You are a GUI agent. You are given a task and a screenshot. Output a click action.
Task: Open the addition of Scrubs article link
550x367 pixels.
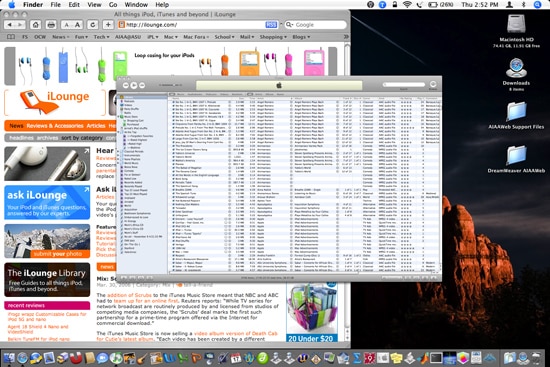tap(129, 295)
